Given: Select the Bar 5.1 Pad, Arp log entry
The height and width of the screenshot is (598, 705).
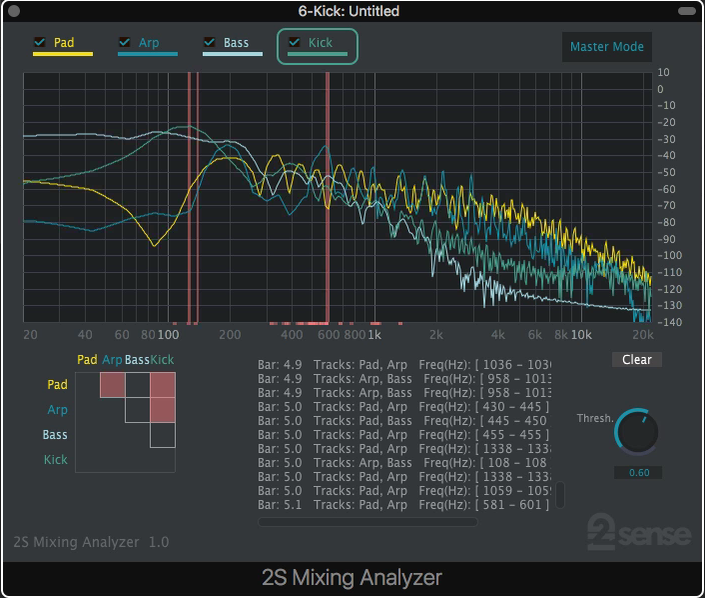Looking at the screenshot, I should pyautogui.click(x=404, y=505).
